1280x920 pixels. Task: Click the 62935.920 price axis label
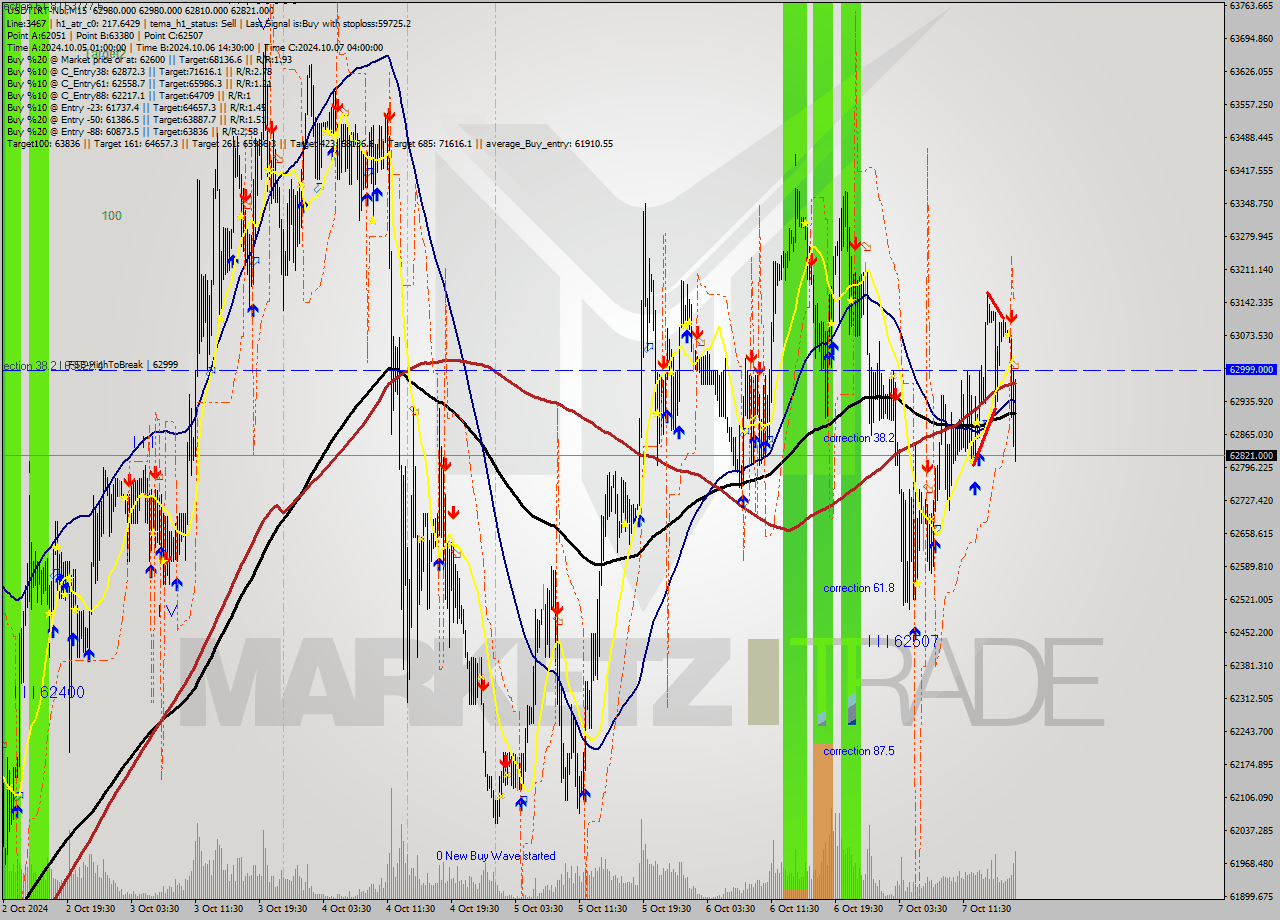1250,402
